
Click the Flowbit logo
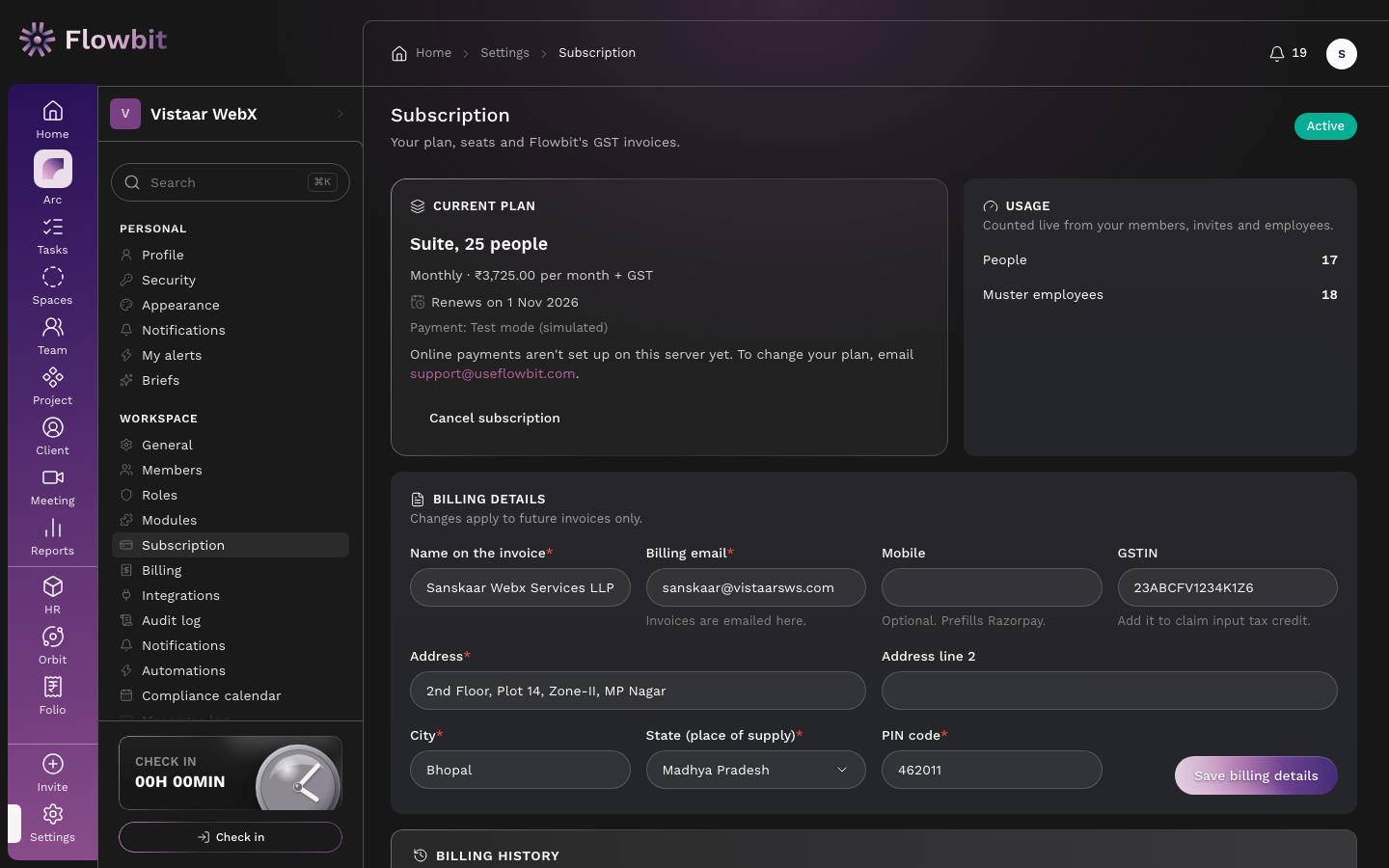pyautogui.click(x=93, y=40)
